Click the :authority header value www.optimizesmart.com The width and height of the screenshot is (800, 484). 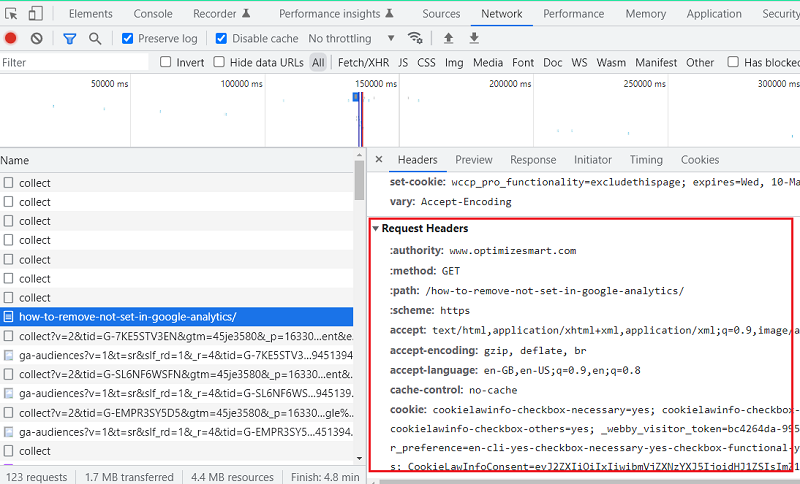(x=512, y=251)
